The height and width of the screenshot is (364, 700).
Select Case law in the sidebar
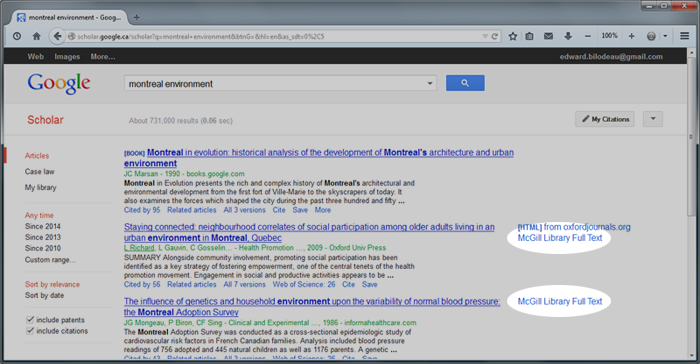tap(39, 172)
